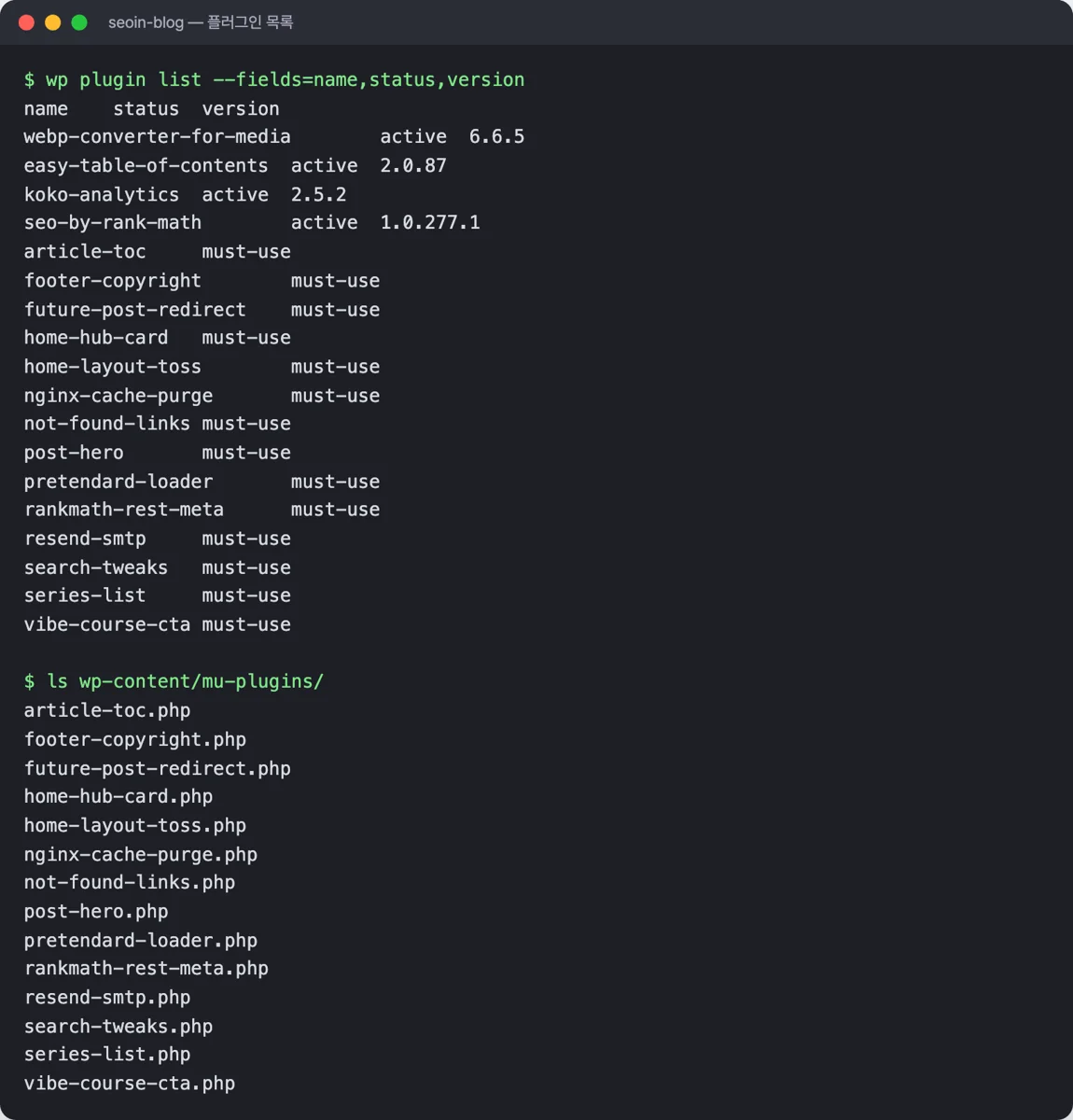The image size is (1073, 1120).
Task: Click file name 'rankmath-rest-meta.php'
Action: [x=146, y=969]
